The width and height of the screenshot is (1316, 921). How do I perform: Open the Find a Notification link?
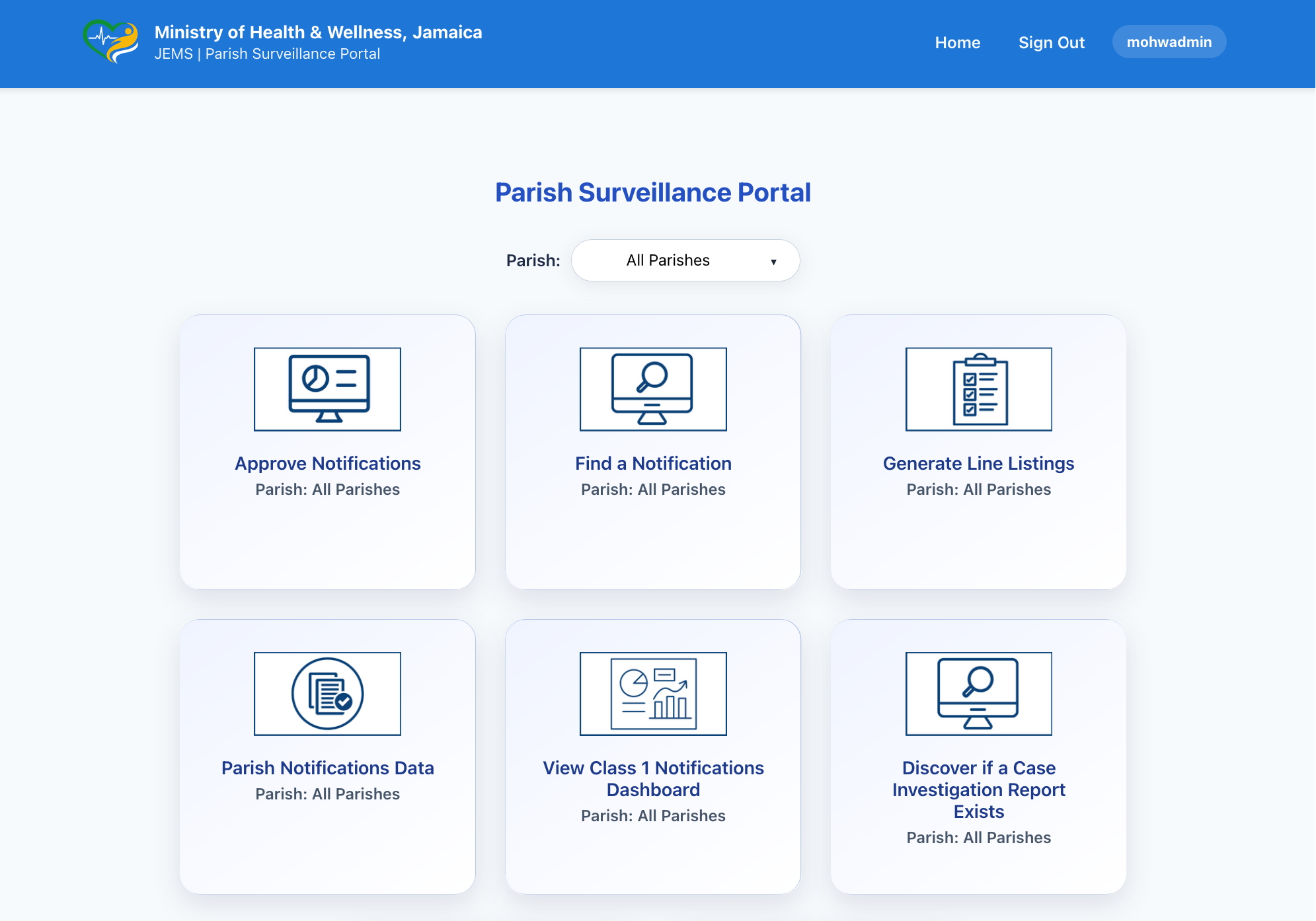coord(653,464)
